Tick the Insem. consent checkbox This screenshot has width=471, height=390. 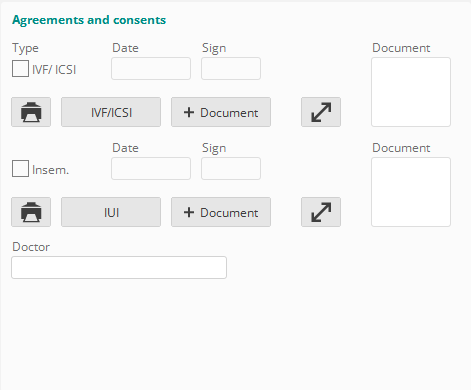(20, 169)
